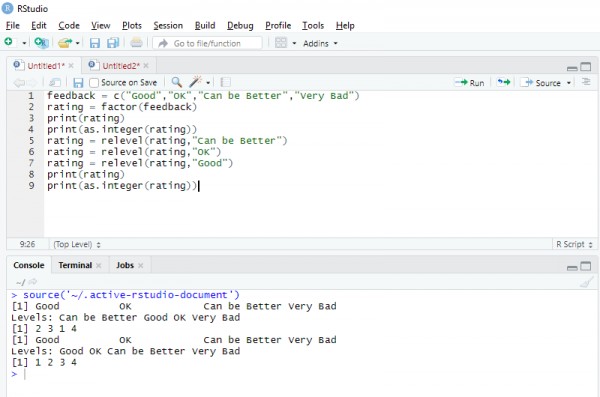Click the Re-run previous code icon

[503, 82]
